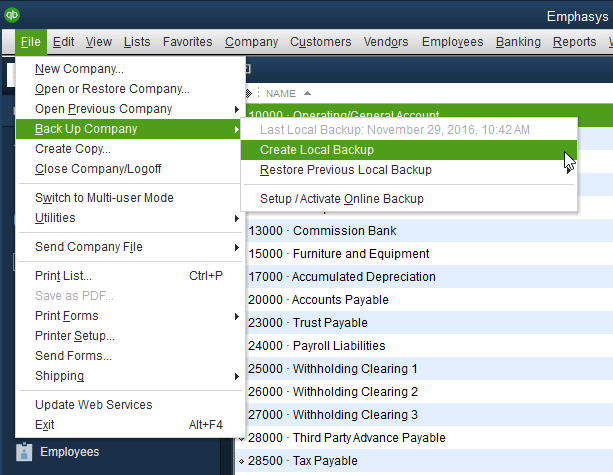613x475 pixels.
Task: Click the QuickBooks logo icon
Action: click(12, 15)
